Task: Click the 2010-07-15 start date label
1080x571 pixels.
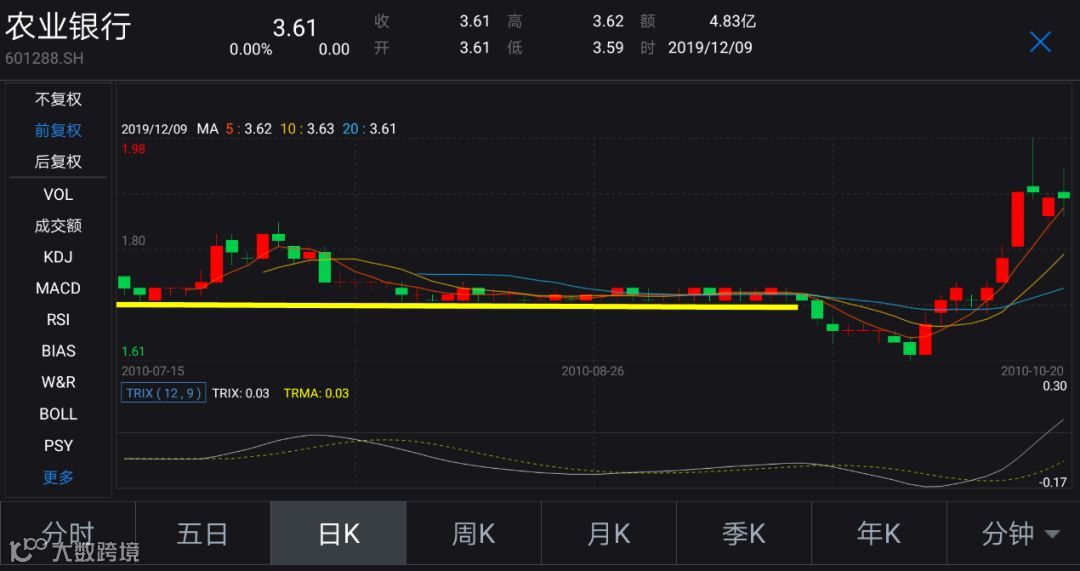Action: click(x=153, y=371)
